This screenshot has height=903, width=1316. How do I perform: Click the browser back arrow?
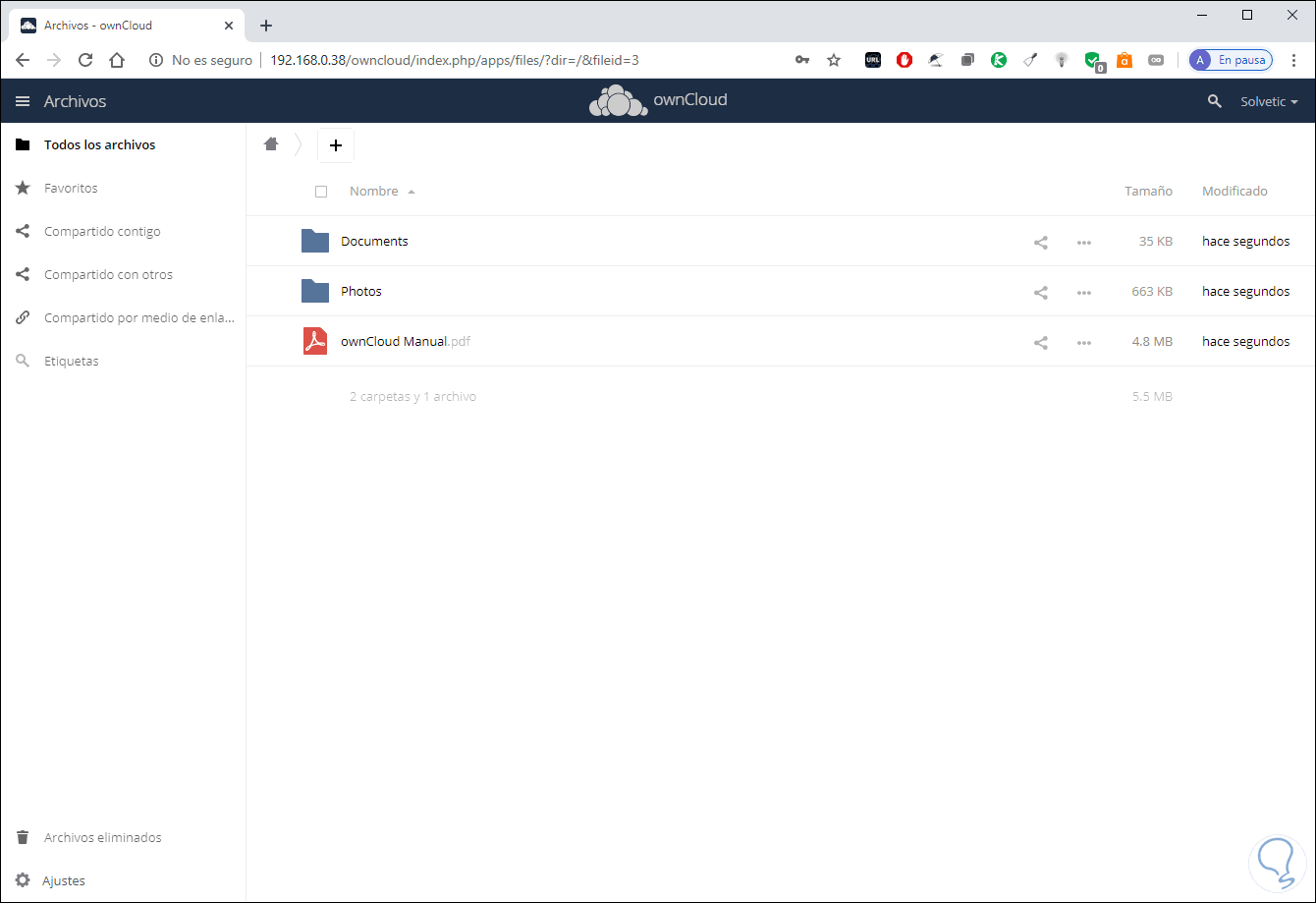23,60
